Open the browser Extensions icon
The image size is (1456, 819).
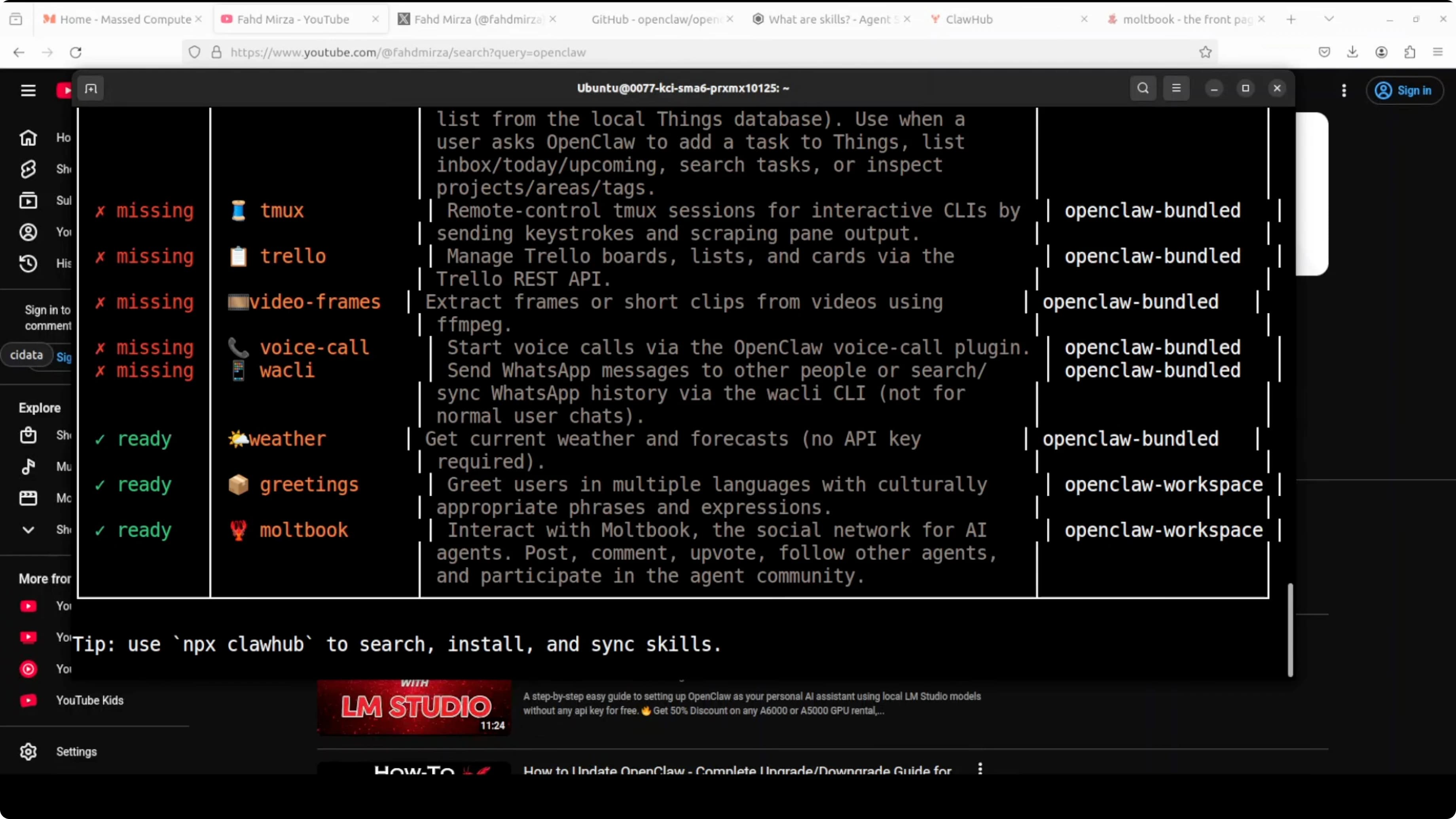(1410, 52)
